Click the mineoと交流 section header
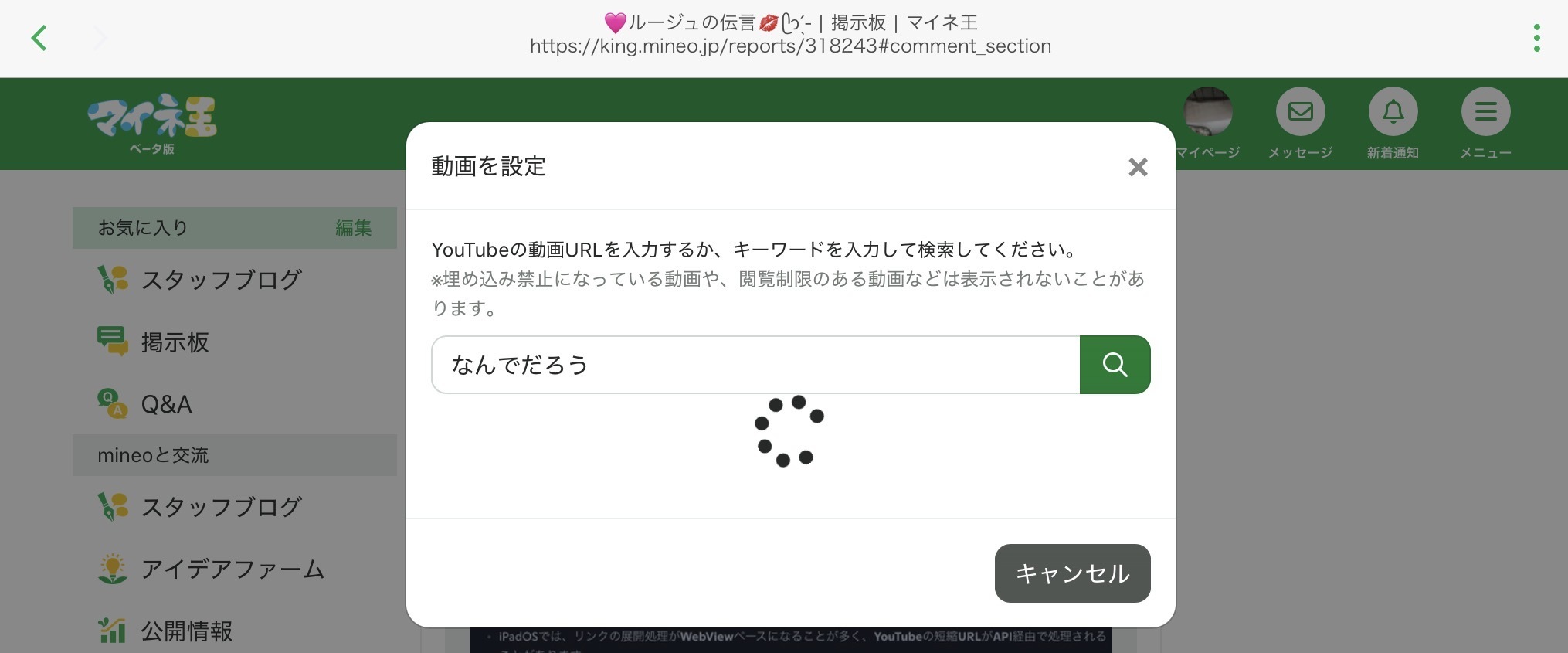This screenshot has width=1568, height=653. (235, 455)
